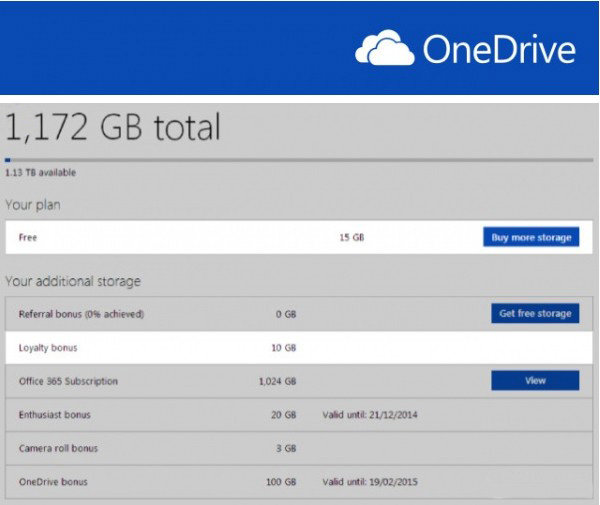Click the Buy more storage button

531,237
